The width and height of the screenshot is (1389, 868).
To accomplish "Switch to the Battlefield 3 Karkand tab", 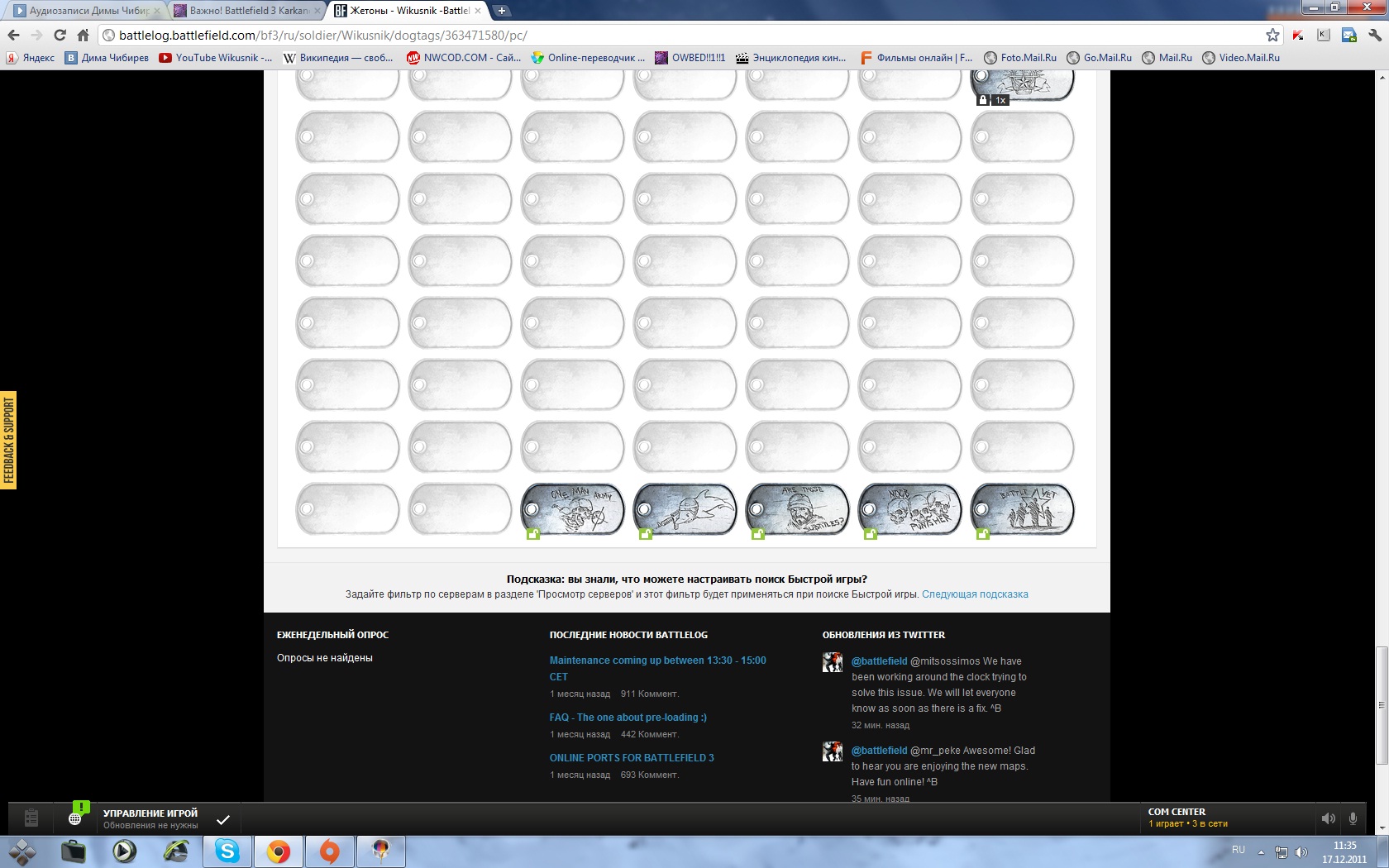I will tap(246, 11).
